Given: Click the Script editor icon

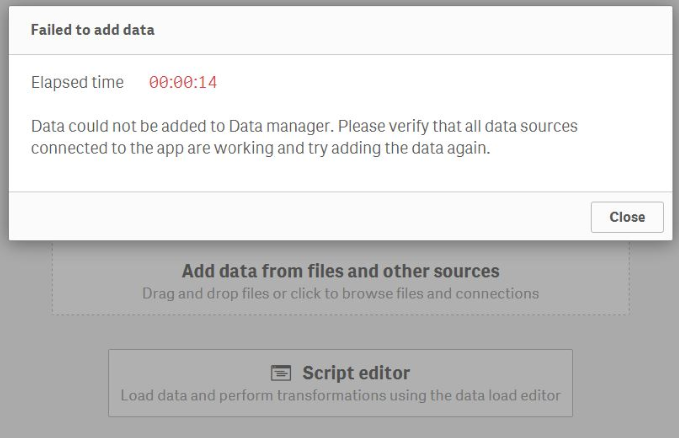Looking at the screenshot, I should pos(281,373).
